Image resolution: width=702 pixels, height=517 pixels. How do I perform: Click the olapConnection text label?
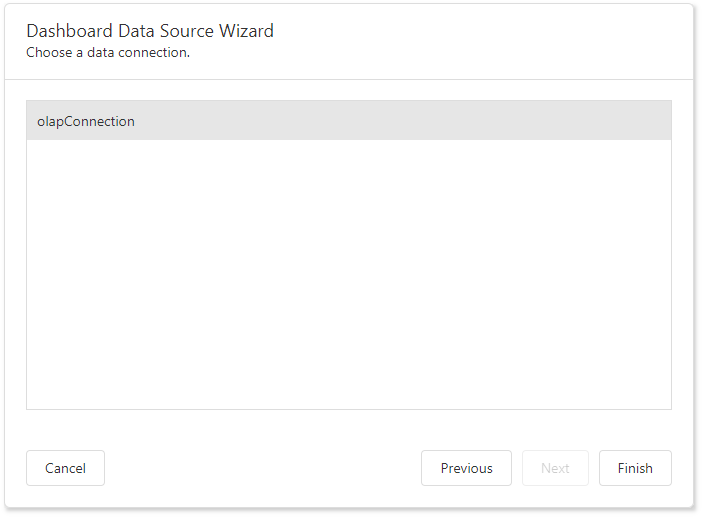click(x=86, y=121)
